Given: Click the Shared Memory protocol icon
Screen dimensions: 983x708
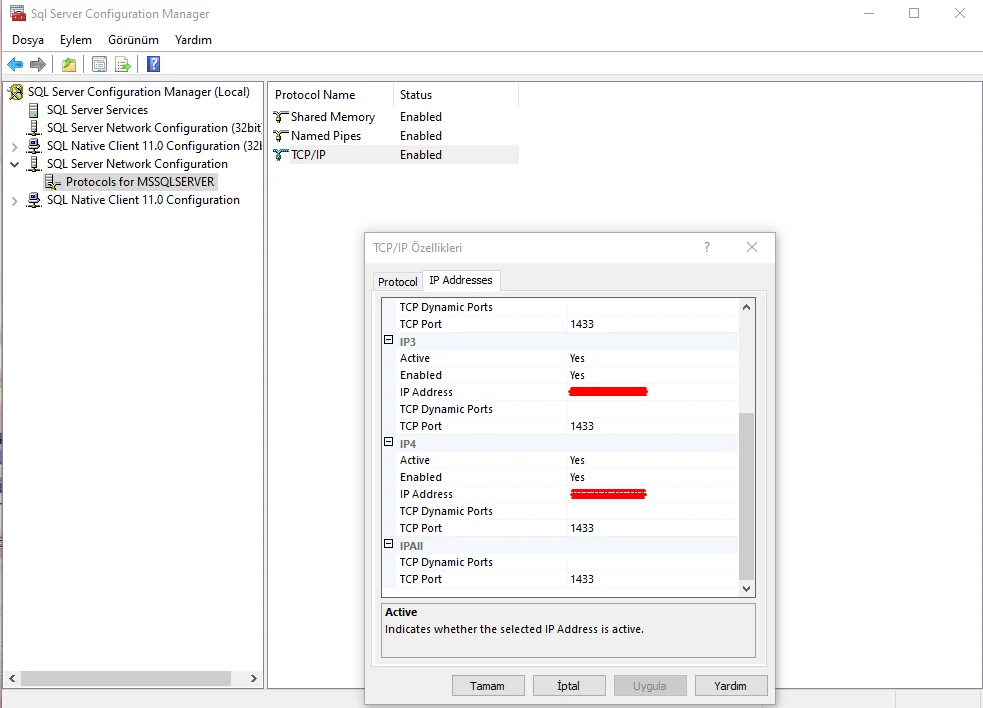Looking at the screenshot, I should coord(281,117).
